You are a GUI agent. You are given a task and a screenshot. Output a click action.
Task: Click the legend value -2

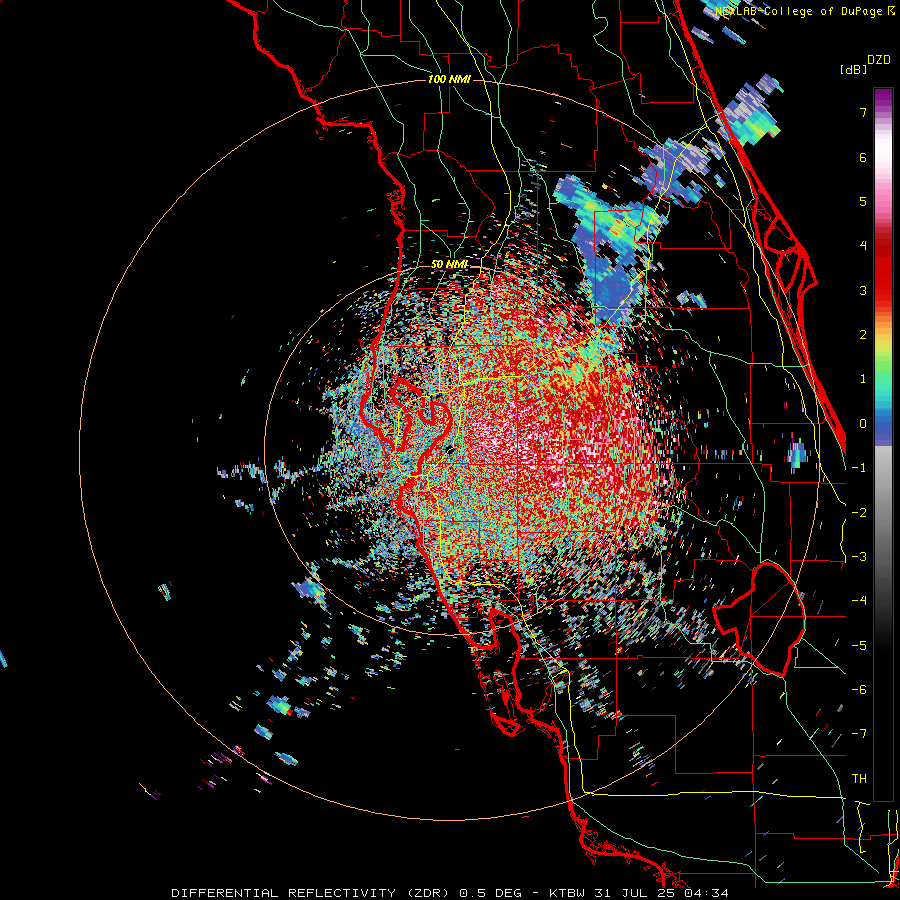[859, 513]
